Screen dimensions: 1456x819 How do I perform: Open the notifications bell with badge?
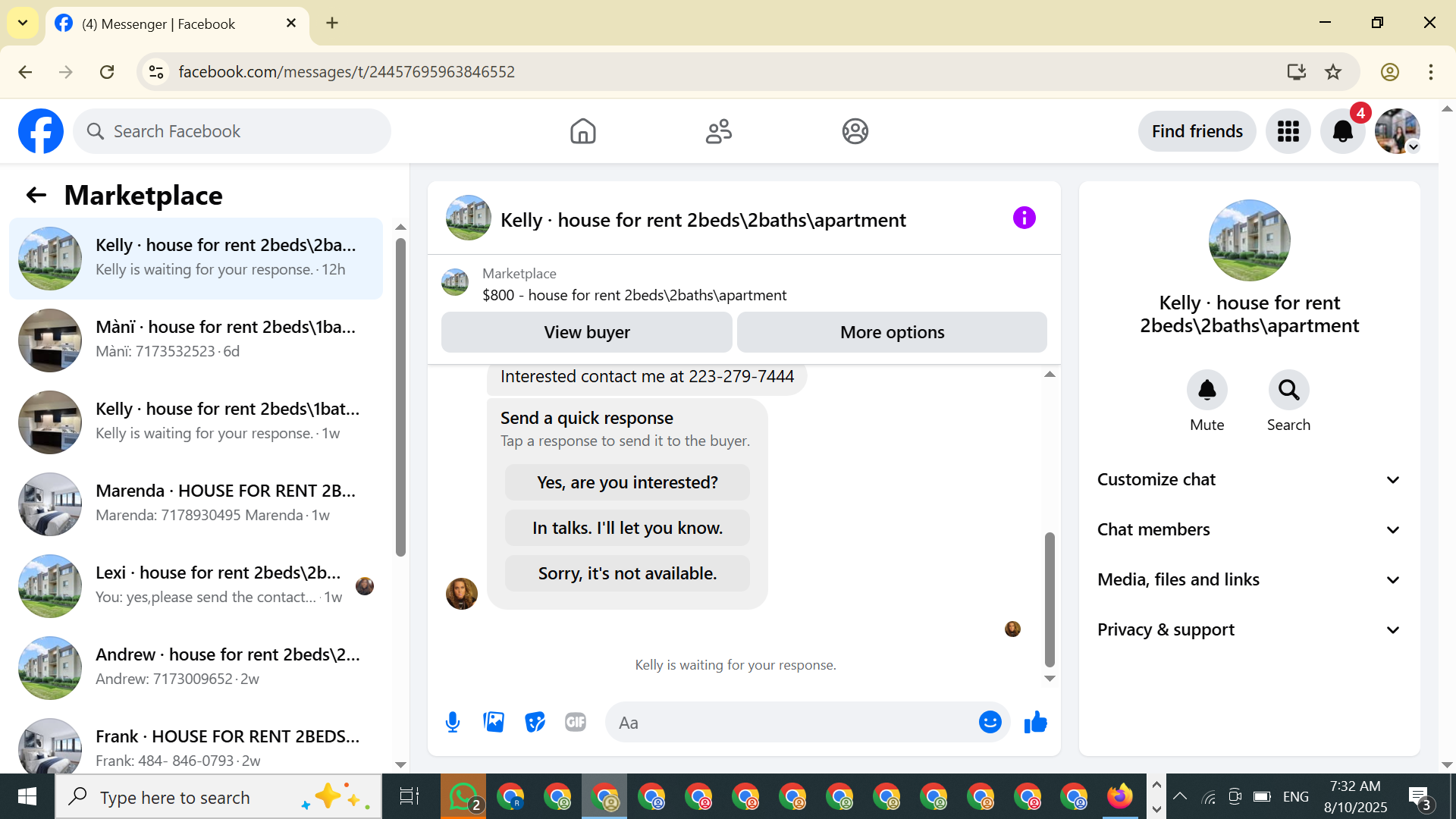[1342, 132]
